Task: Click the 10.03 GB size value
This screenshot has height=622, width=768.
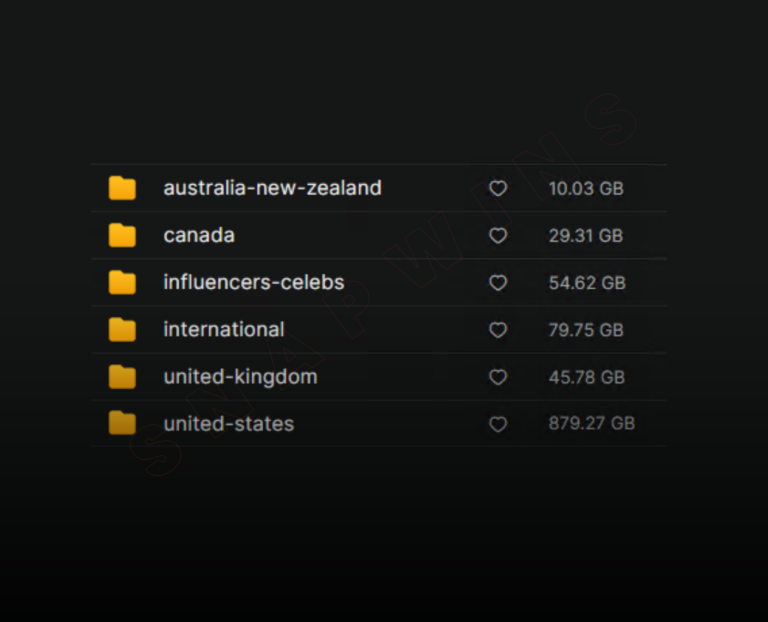Action: tap(586, 188)
